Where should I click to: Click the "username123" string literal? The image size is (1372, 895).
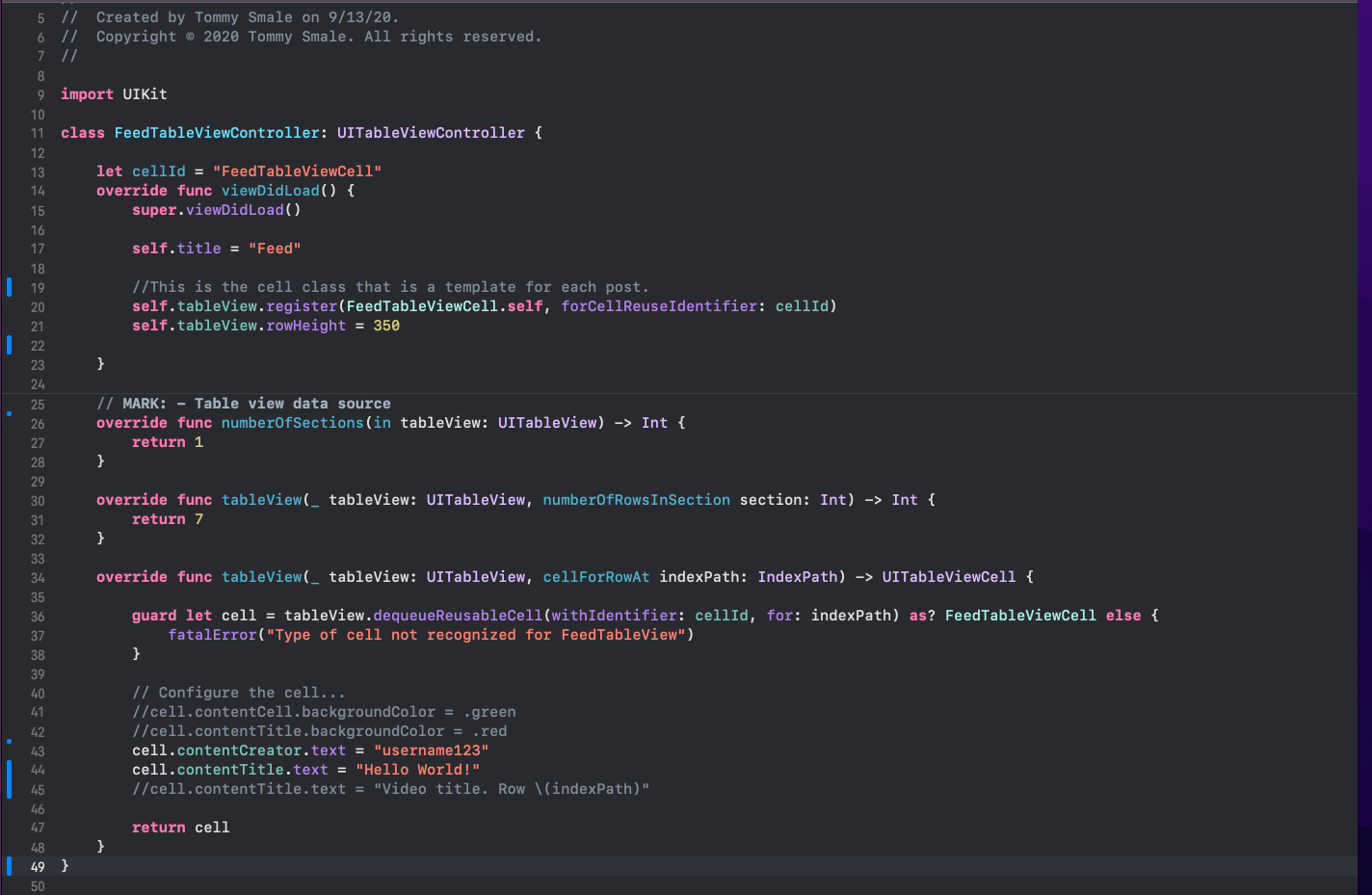pyautogui.click(x=431, y=750)
